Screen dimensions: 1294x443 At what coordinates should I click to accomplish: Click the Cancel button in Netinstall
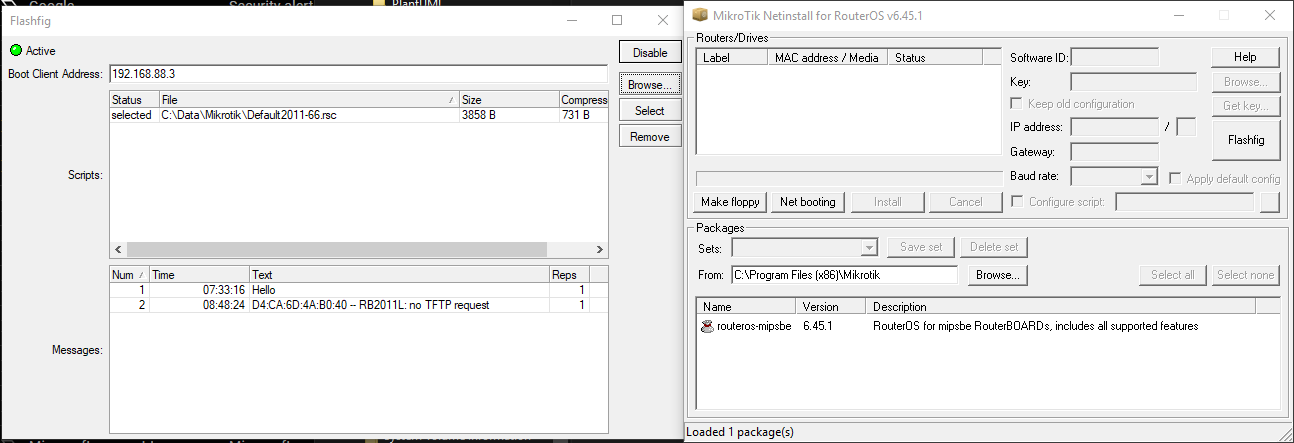[966, 202]
